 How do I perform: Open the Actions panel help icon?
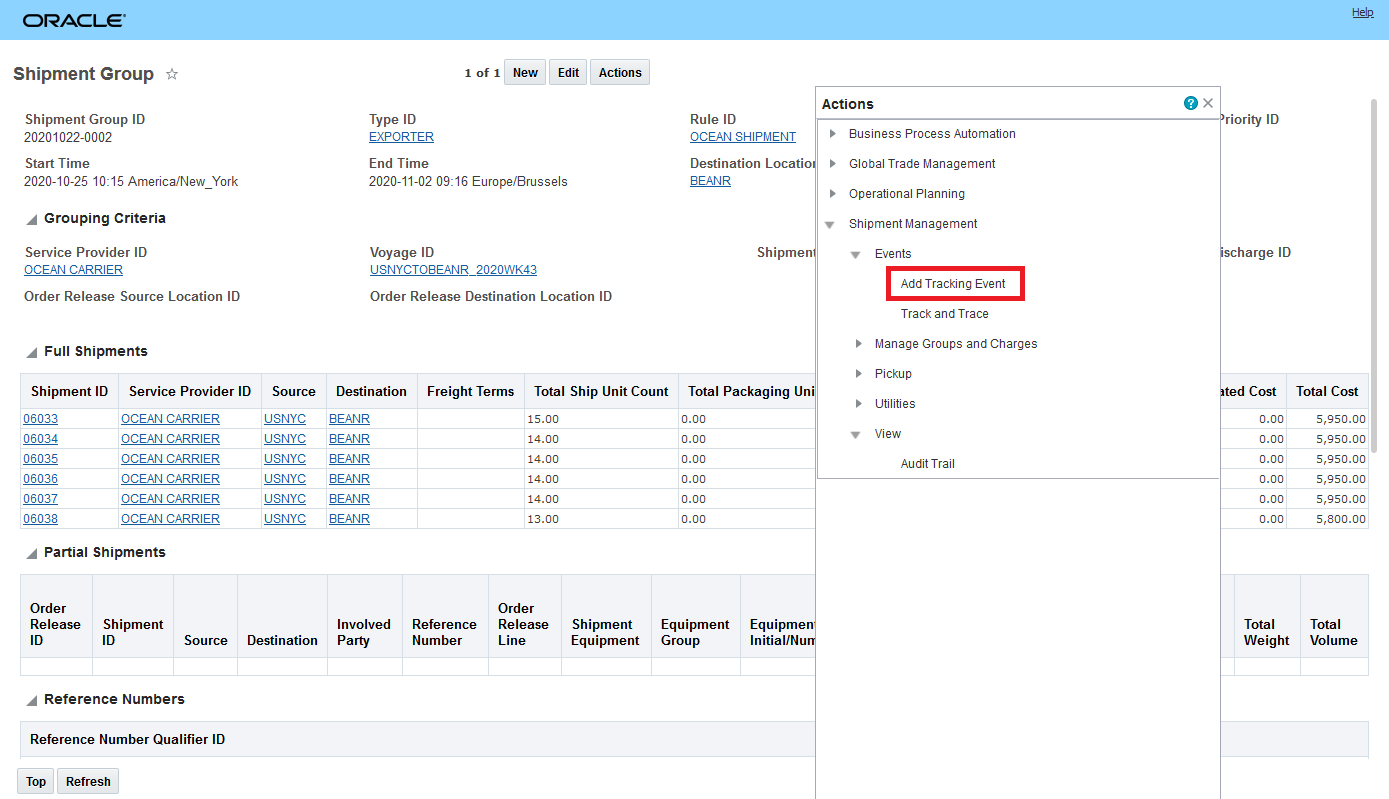1190,103
